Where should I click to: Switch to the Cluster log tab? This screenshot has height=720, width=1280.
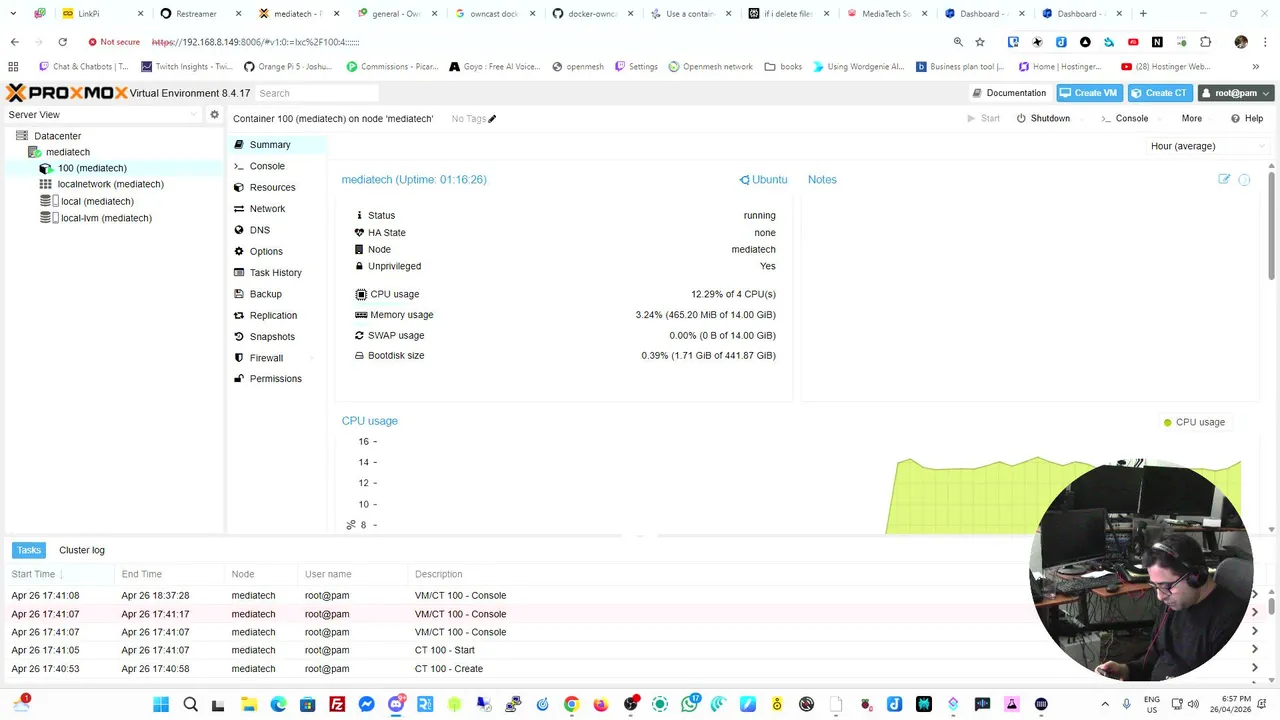pyautogui.click(x=82, y=550)
